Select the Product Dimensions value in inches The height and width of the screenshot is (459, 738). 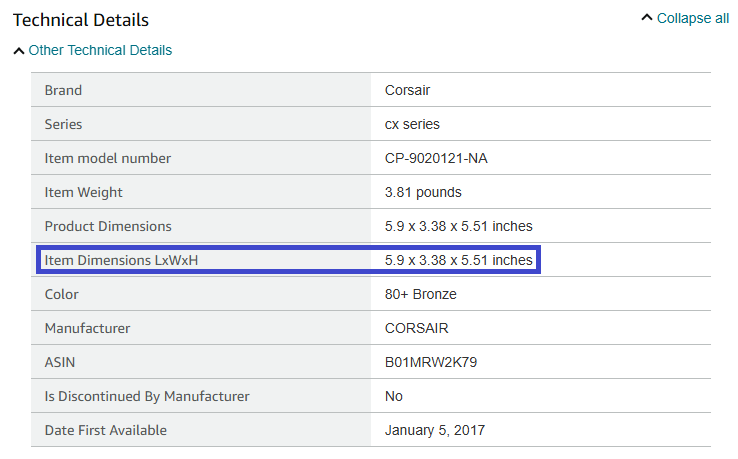(458, 226)
